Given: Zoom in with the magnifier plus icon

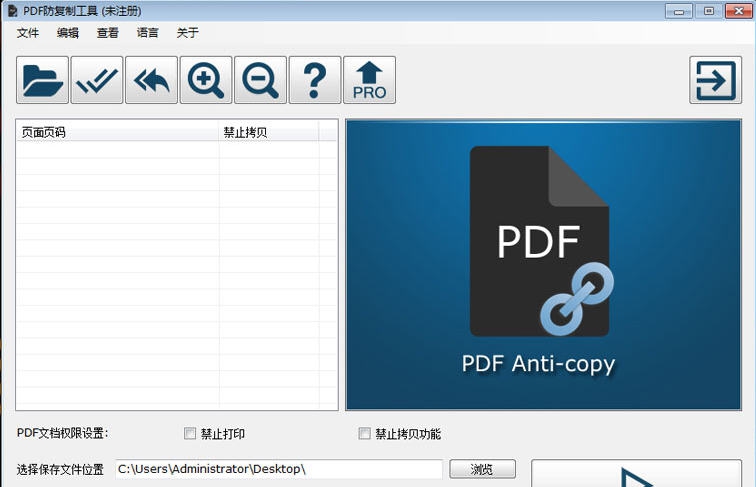Looking at the screenshot, I should (206, 80).
